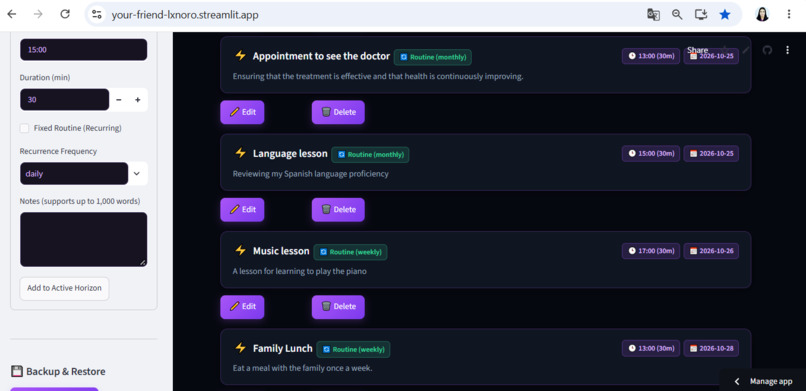The height and width of the screenshot is (391, 806).
Task: Click 2026-10-26 date on Music lesson
Action: click(711, 251)
